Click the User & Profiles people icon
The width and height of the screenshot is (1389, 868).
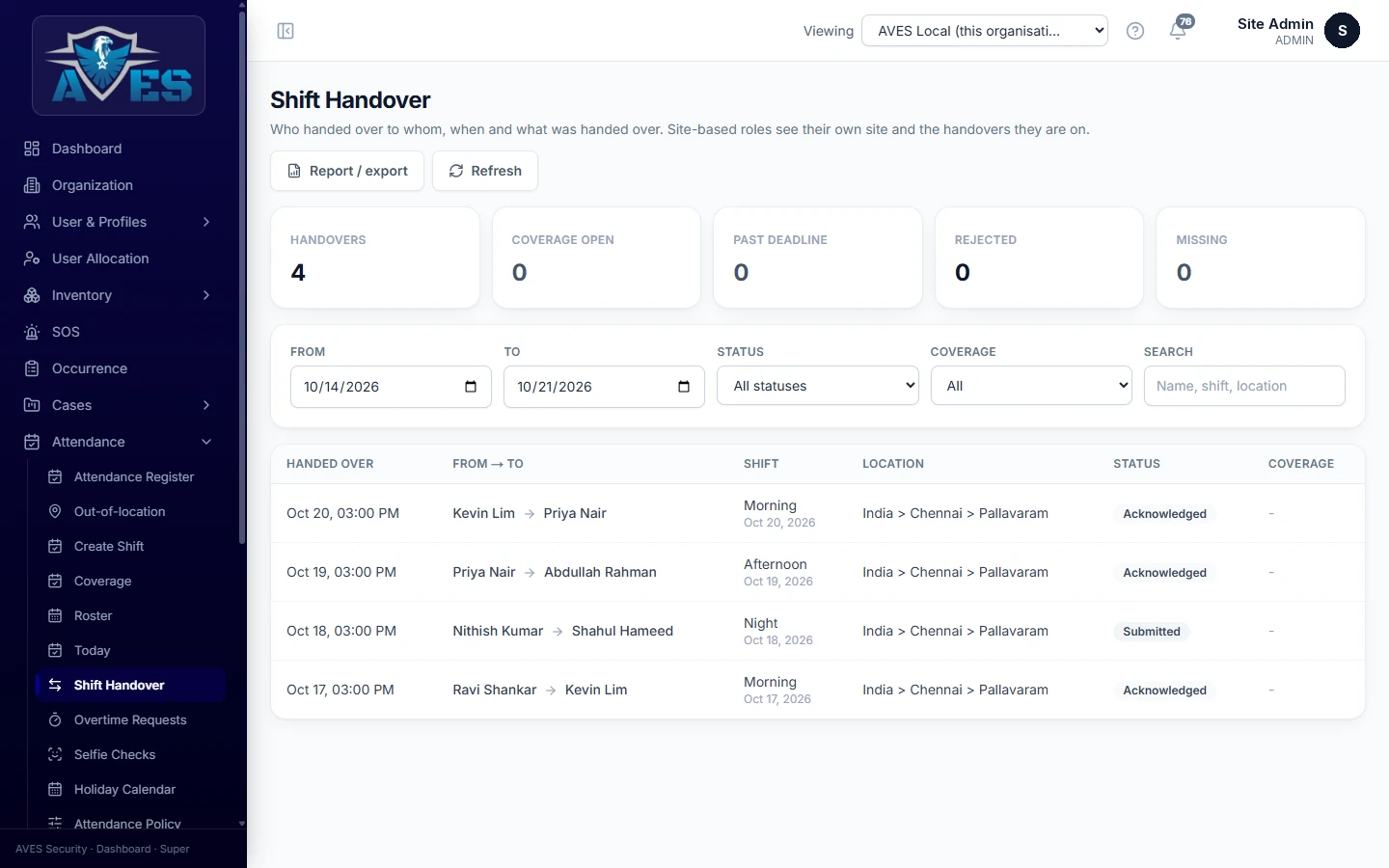32,222
